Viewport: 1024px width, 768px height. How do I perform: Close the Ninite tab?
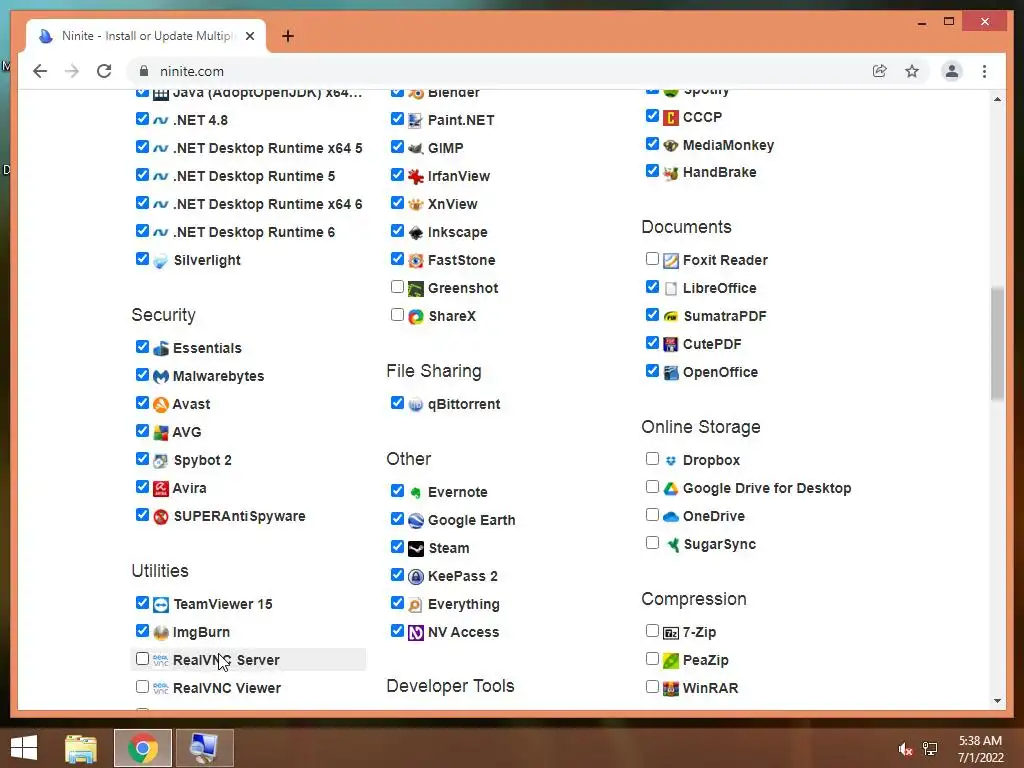point(249,36)
